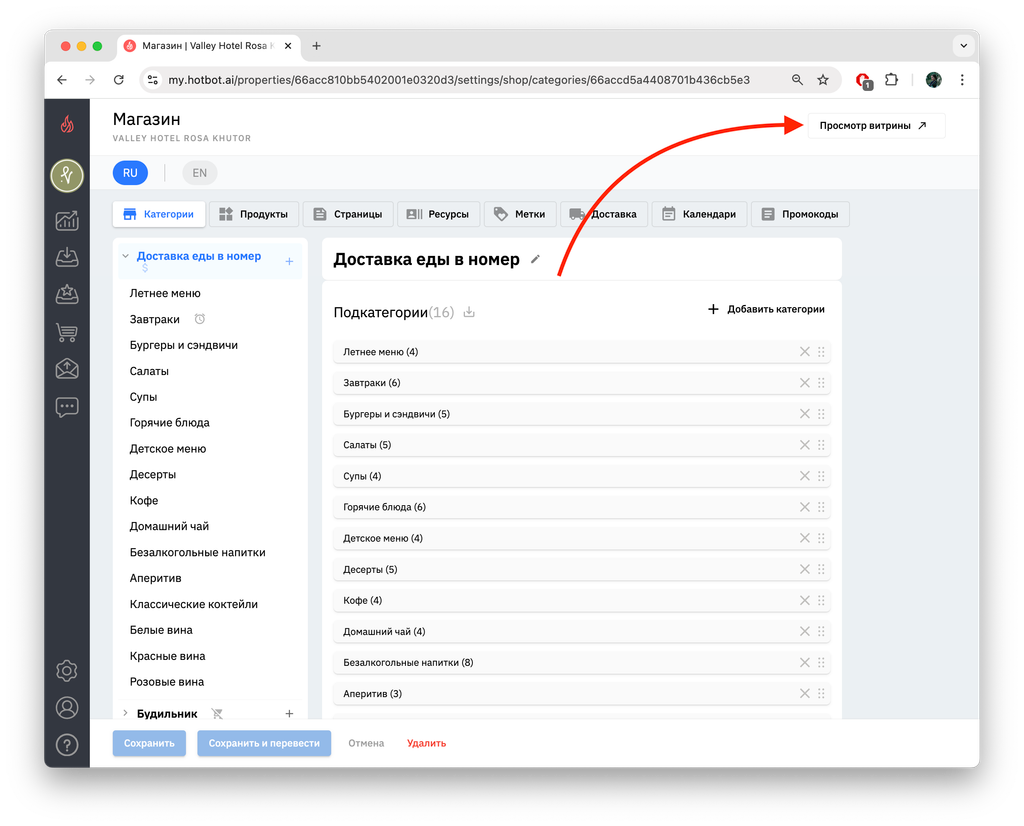Click the clock icon next to Завтраки
Image resolution: width=1024 pixels, height=826 pixels.
tap(200, 319)
